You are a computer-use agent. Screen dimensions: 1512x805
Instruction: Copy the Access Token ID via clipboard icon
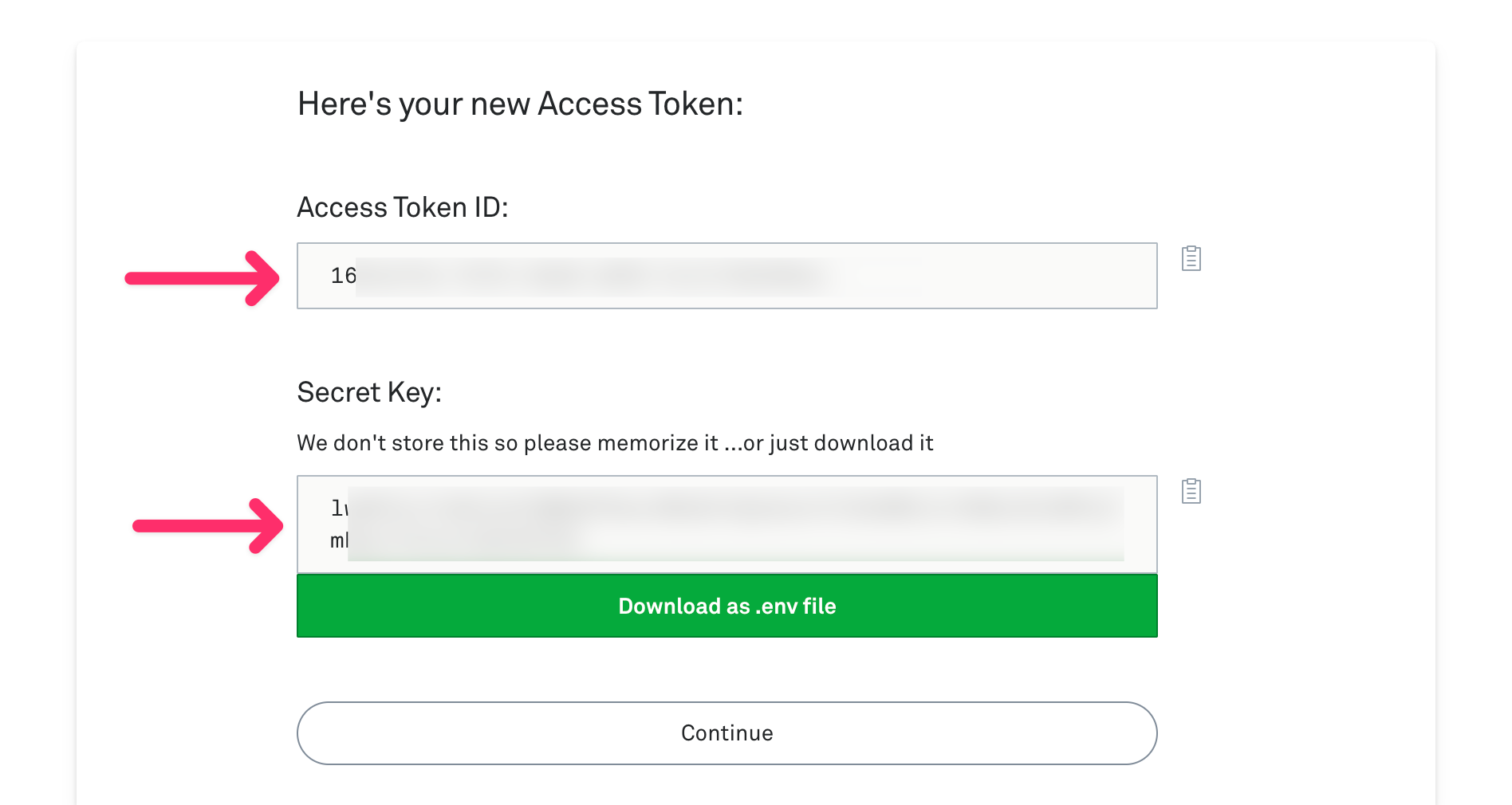(x=1191, y=258)
